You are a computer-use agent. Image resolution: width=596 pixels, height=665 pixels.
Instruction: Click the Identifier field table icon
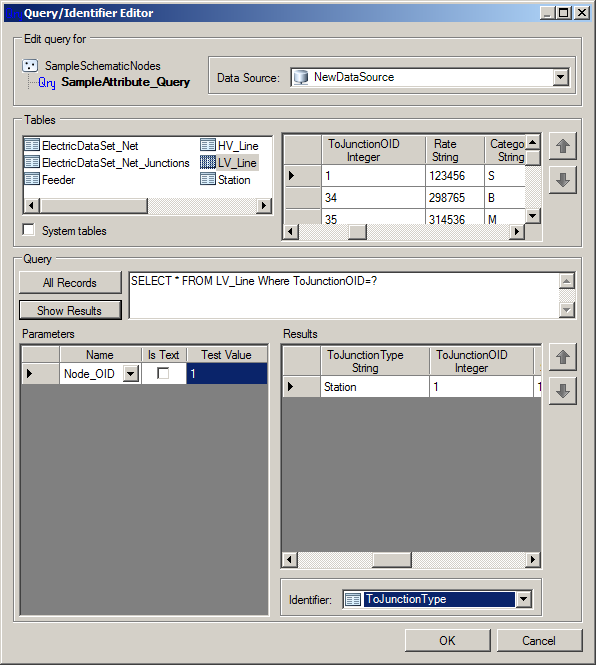pyautogui.click(x=353, y=599)
